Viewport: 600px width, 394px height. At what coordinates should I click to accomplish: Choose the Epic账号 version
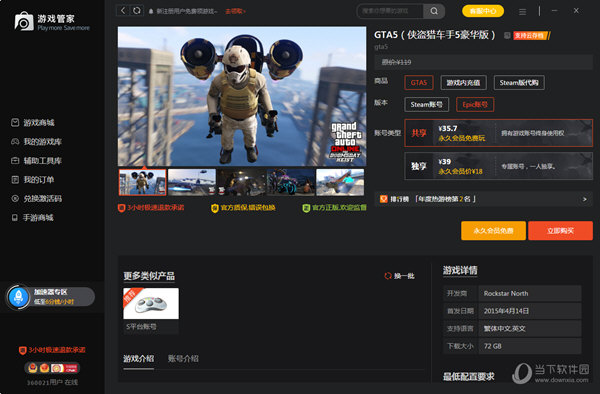475,104
